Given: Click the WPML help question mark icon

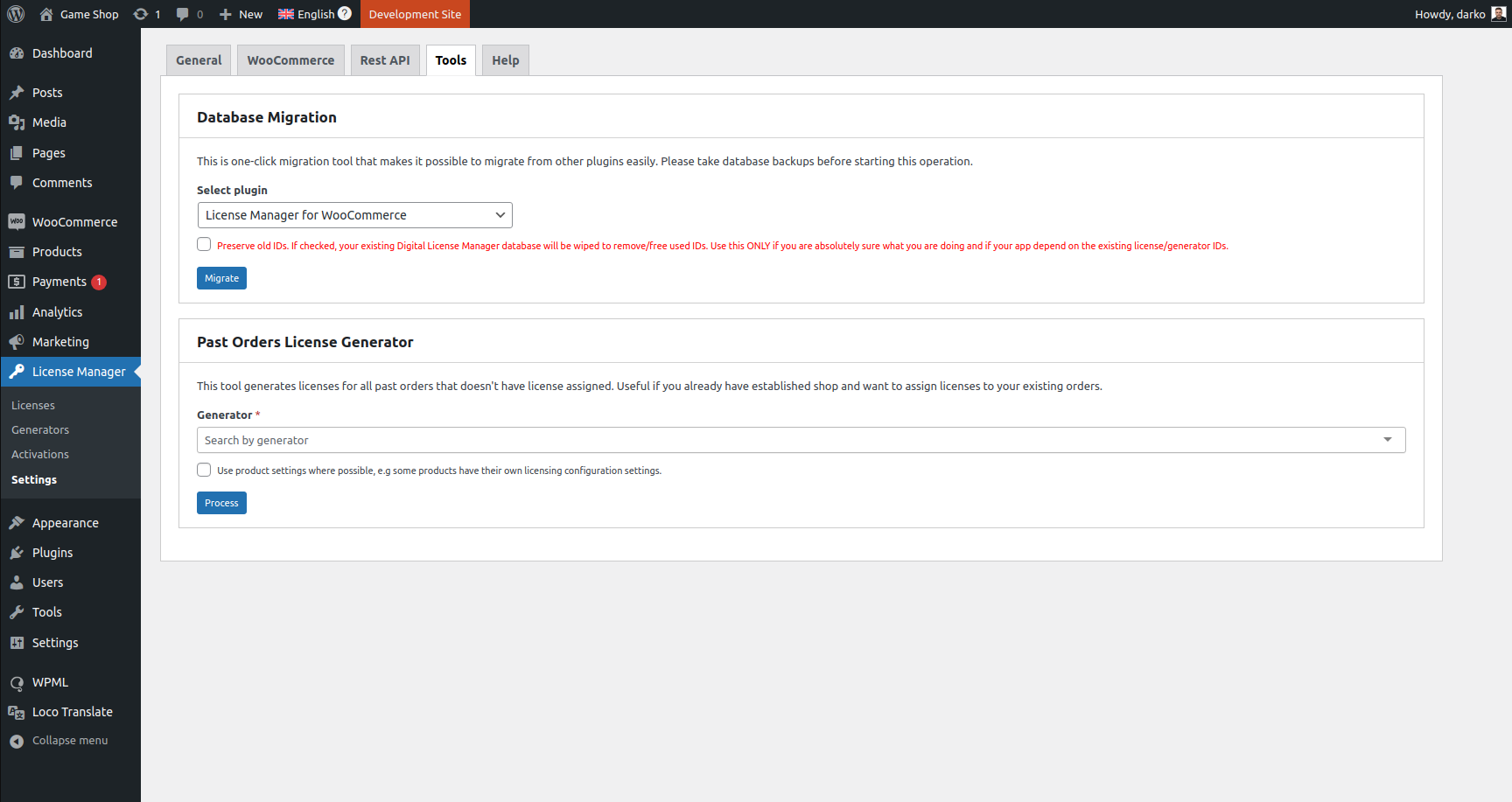Looking at the screenshot, I should pos(345,13).
